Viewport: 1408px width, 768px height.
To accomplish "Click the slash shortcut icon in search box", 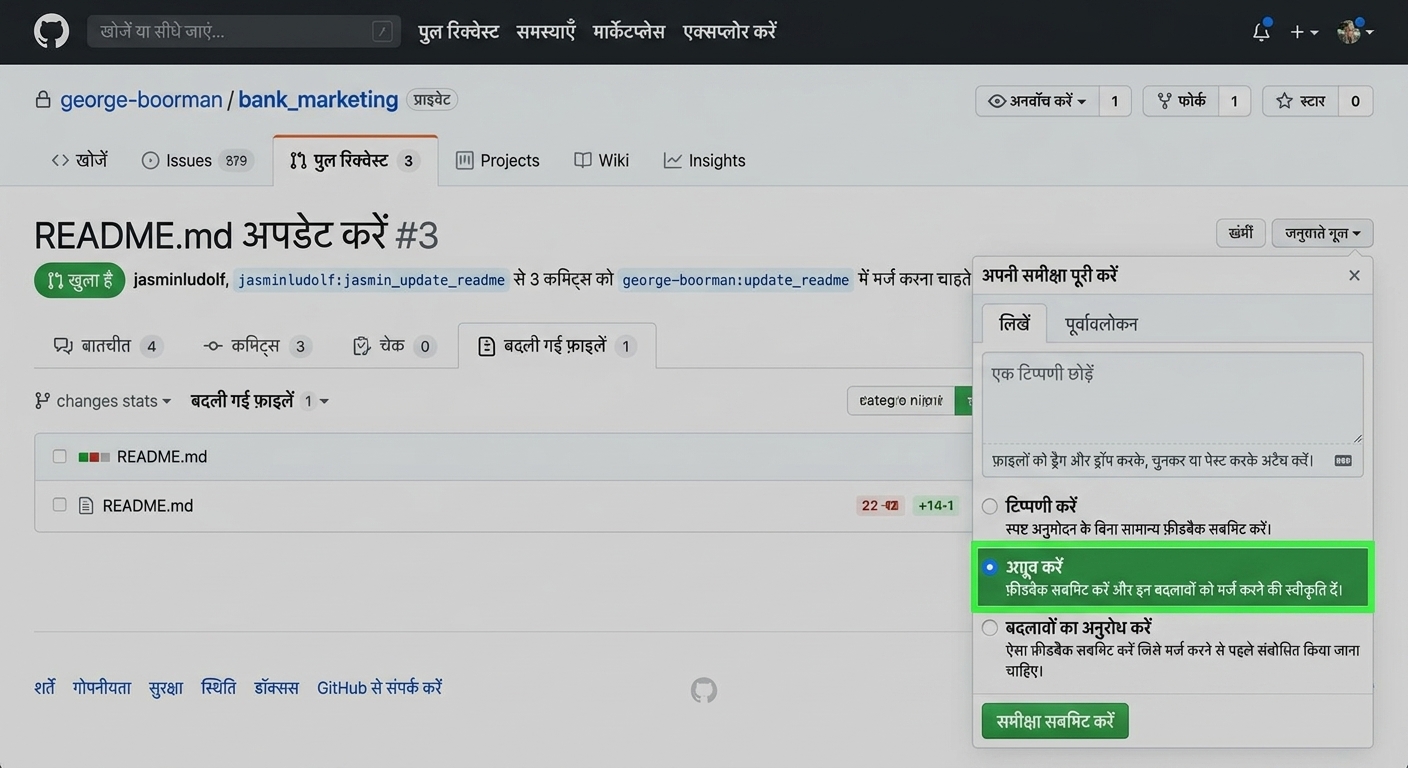I will tap(382, 32).
